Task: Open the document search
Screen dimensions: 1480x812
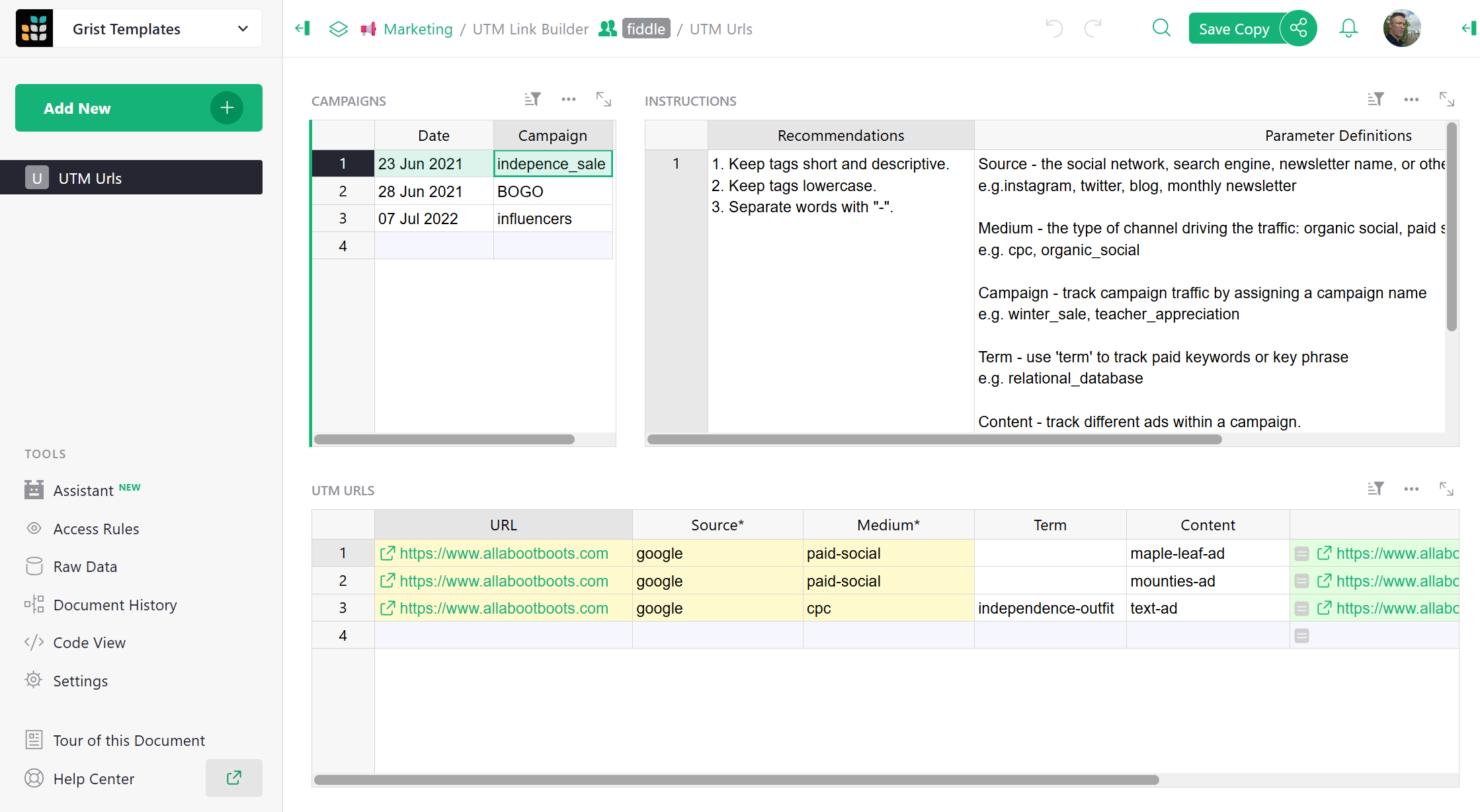Action: click(x=1161, y=28)
